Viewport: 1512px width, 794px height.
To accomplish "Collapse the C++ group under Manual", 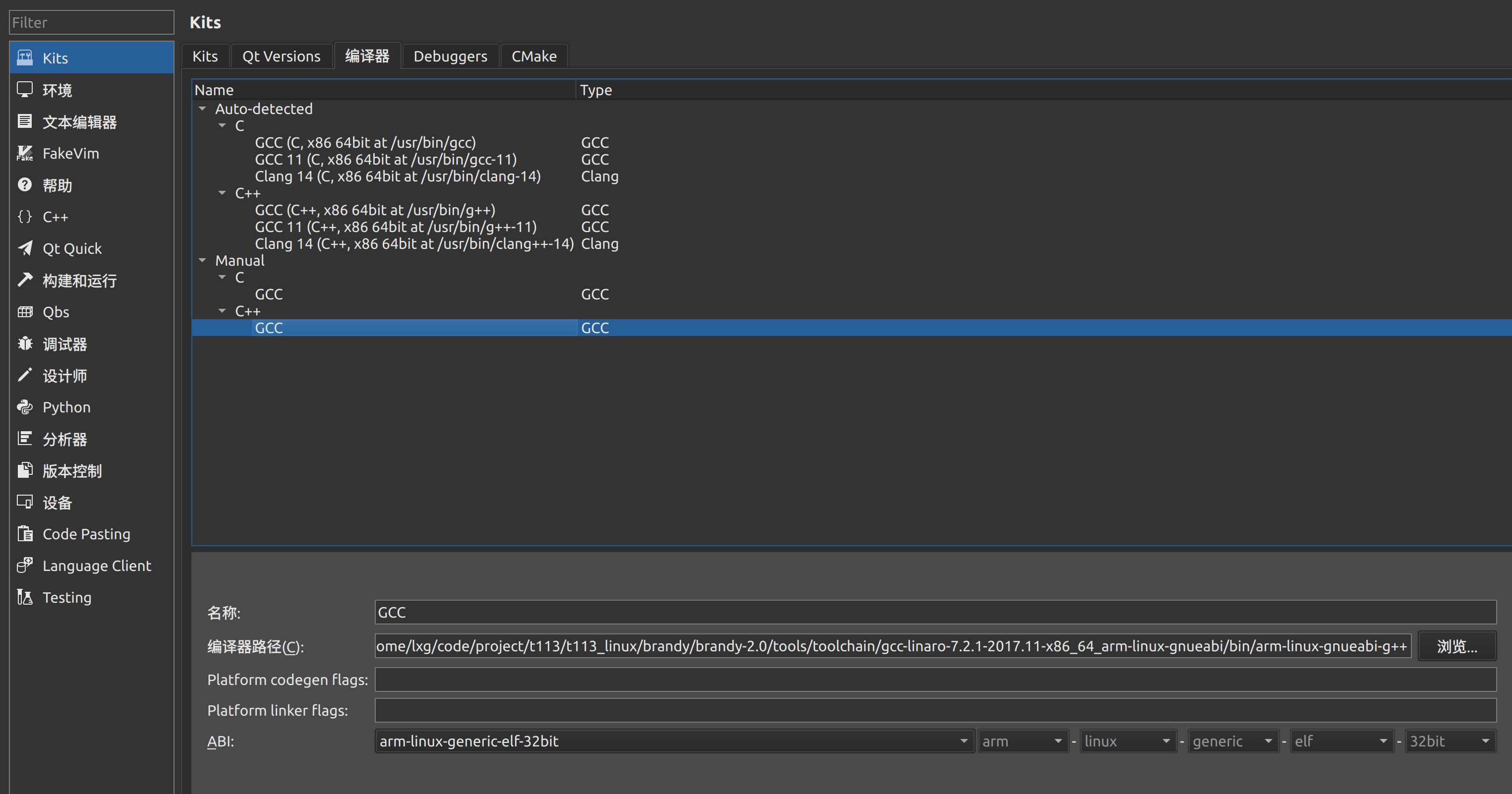I will tap(222, 311).
